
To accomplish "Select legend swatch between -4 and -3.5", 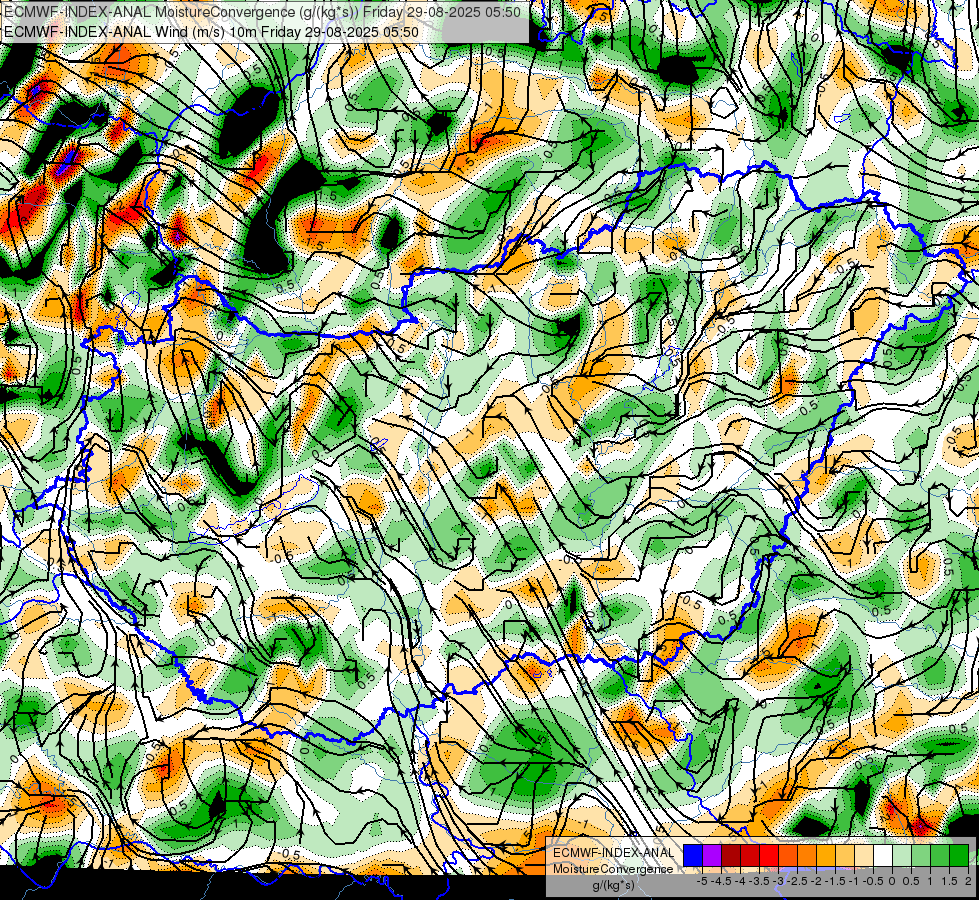I will 750,856.
